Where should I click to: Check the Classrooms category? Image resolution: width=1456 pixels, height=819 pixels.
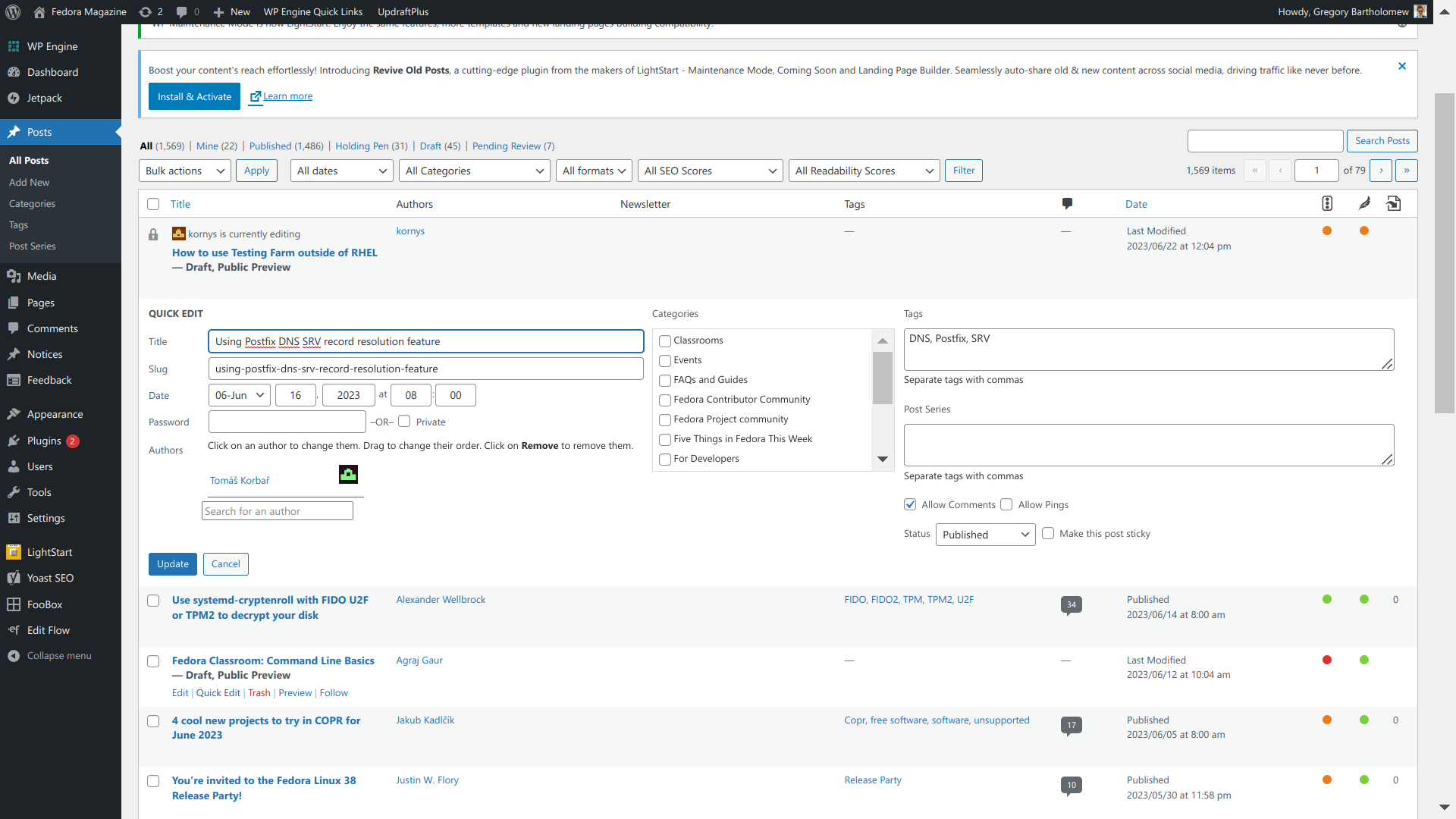[x=665, y=341]
